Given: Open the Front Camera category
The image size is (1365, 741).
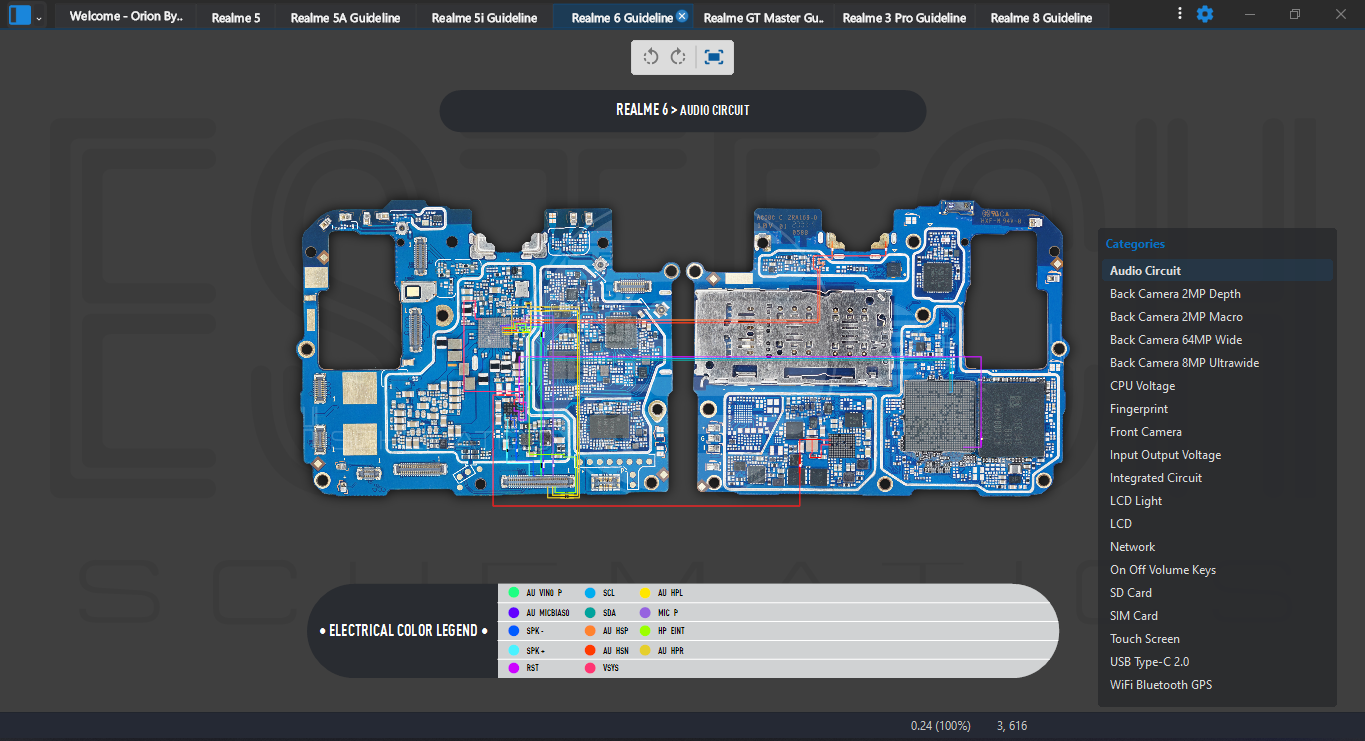Looking at the screenshot, I should (x=1217, y=432).
